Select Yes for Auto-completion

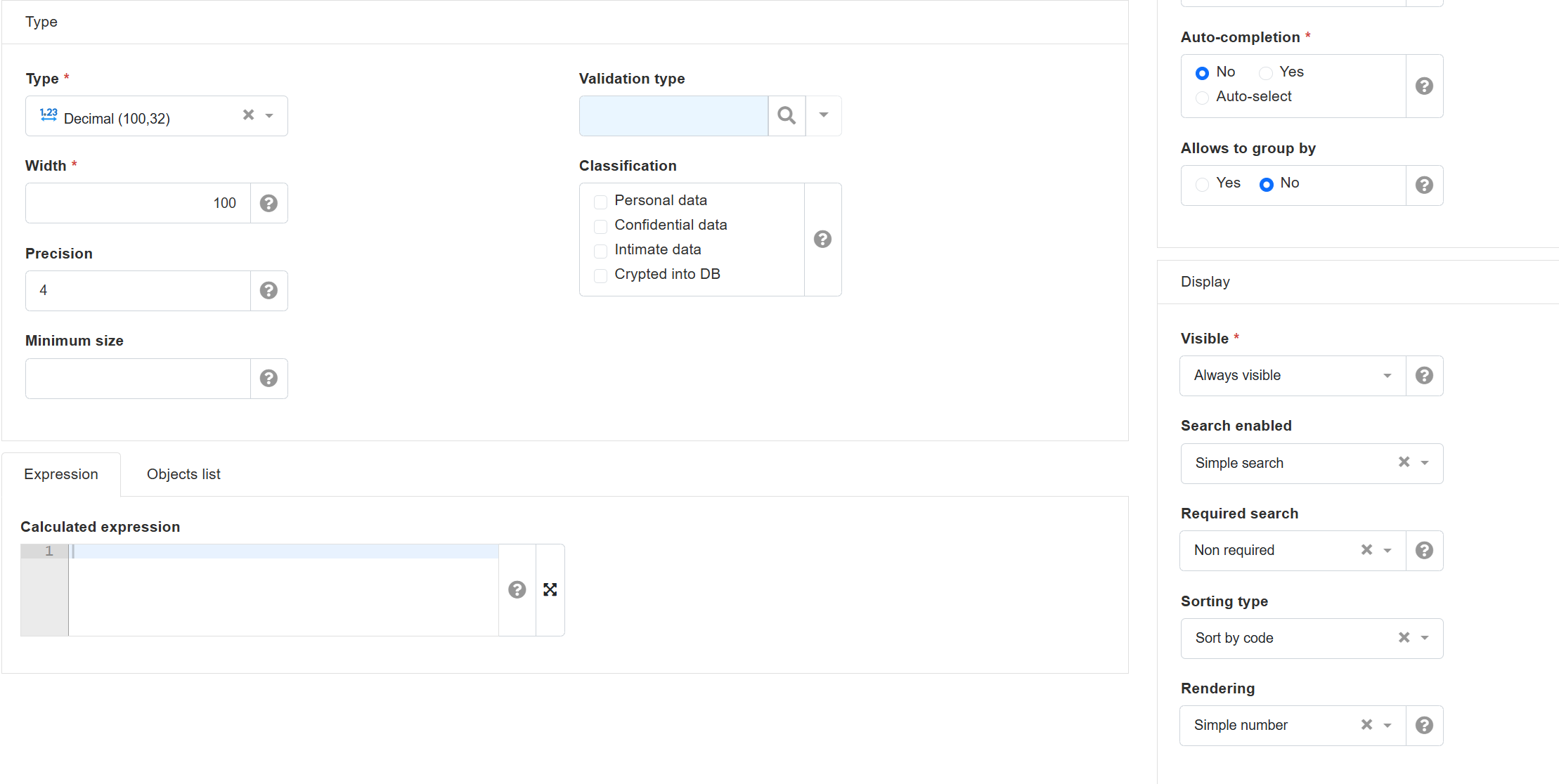pos(1266,73)
